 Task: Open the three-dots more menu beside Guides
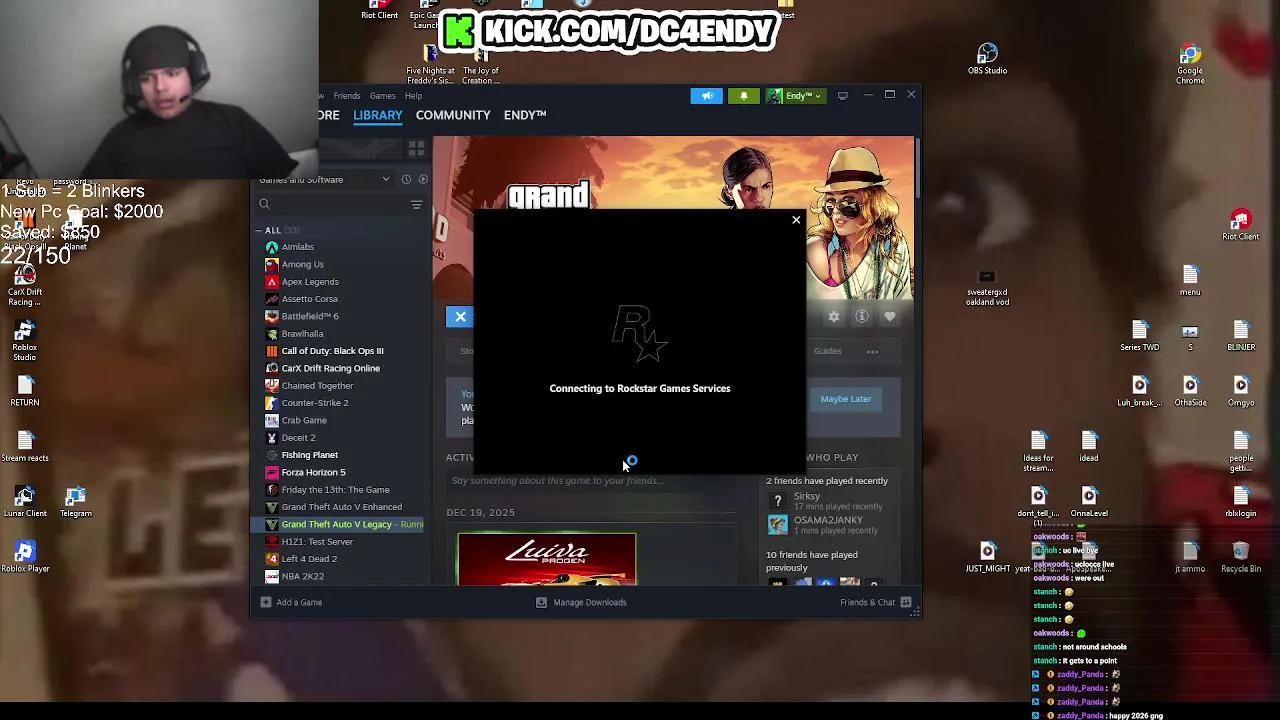tap(872, 351)
